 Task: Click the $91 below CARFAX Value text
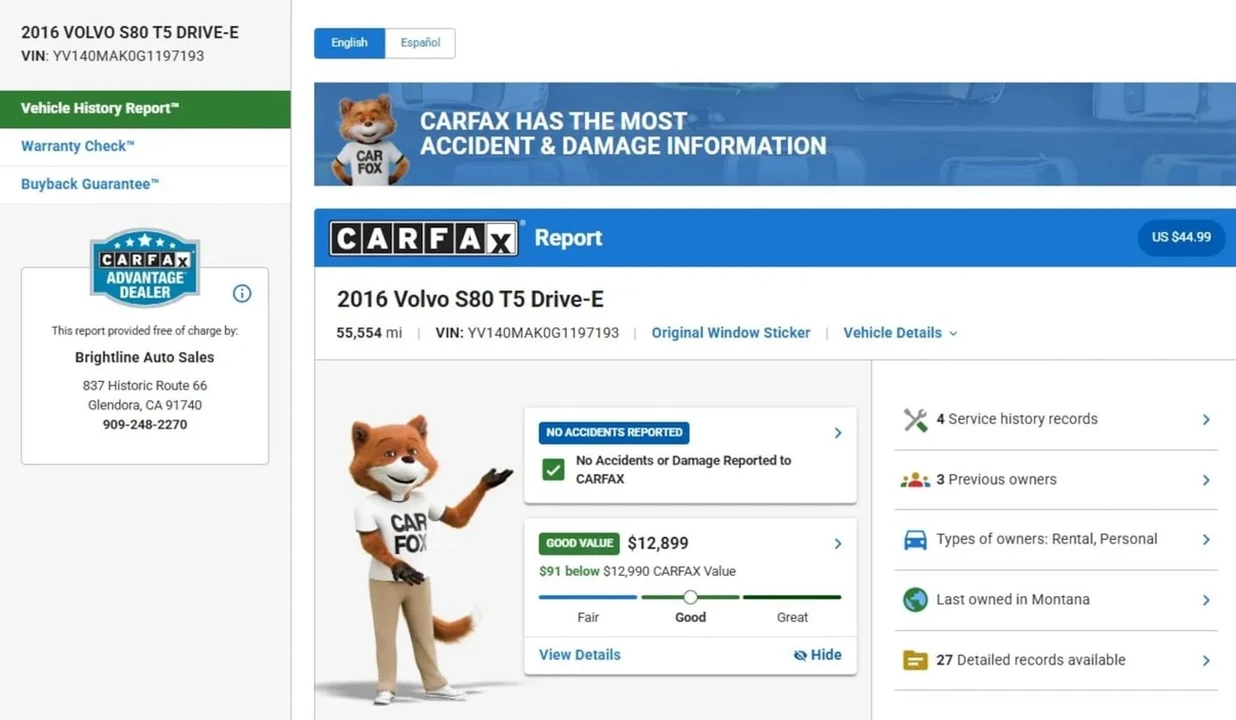(637, 572)
